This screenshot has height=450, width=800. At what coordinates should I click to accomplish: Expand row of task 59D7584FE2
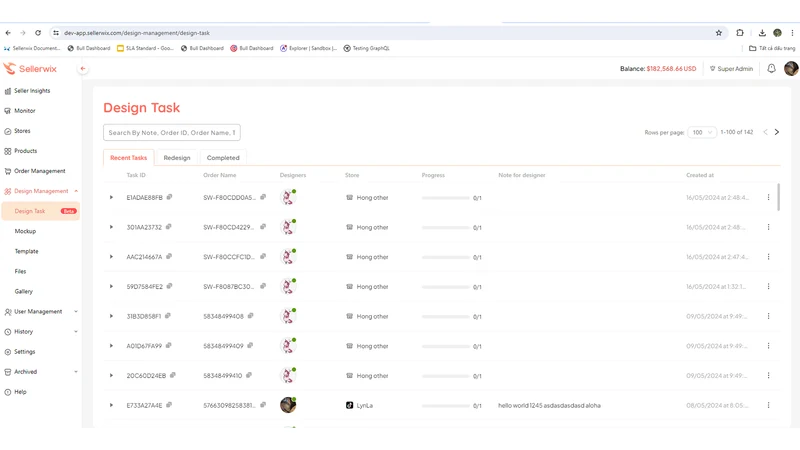pos(111,286)
